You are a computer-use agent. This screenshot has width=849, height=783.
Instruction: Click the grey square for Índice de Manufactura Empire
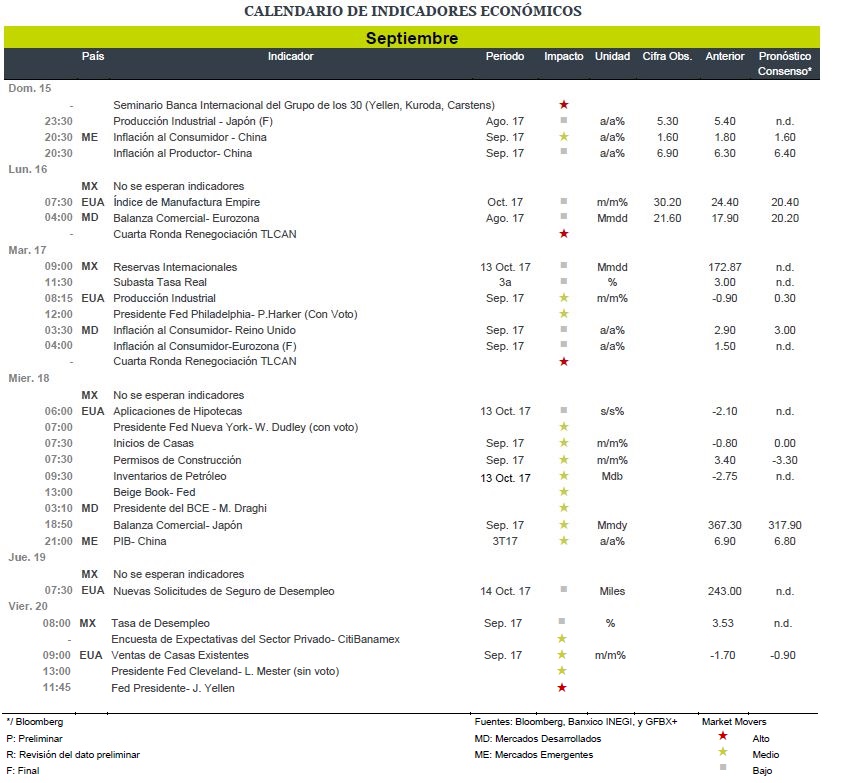(564, 201)
